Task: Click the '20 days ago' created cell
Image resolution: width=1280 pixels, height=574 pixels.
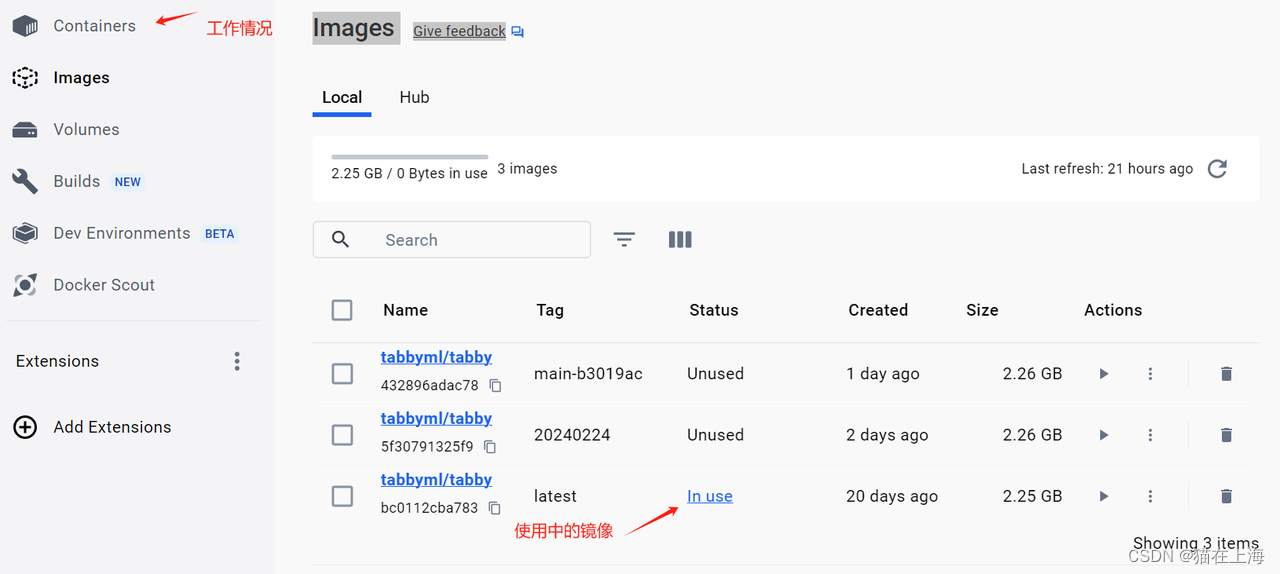Action: pos(892,496)
